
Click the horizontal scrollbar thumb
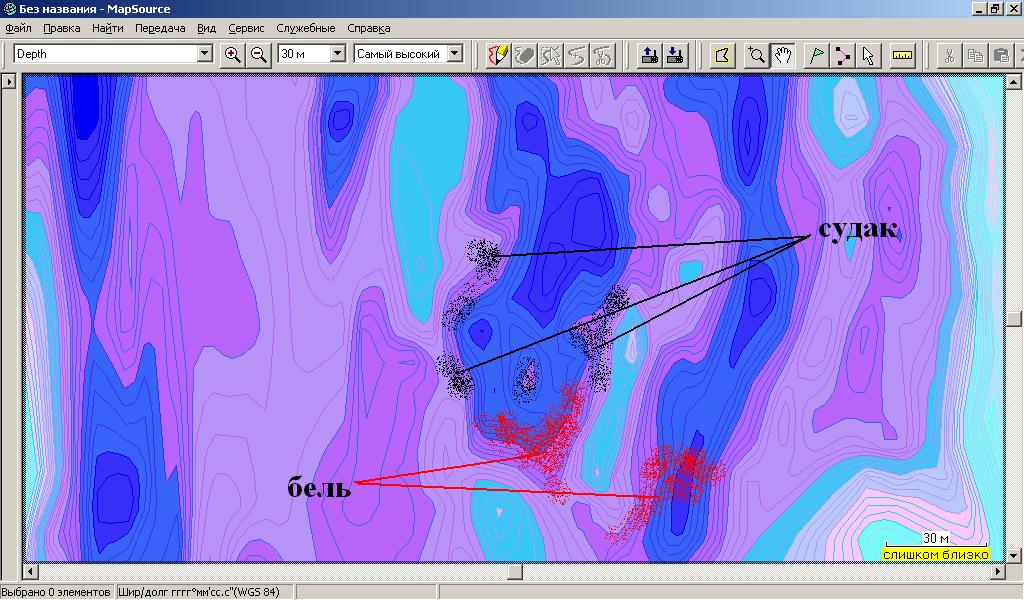515,572
